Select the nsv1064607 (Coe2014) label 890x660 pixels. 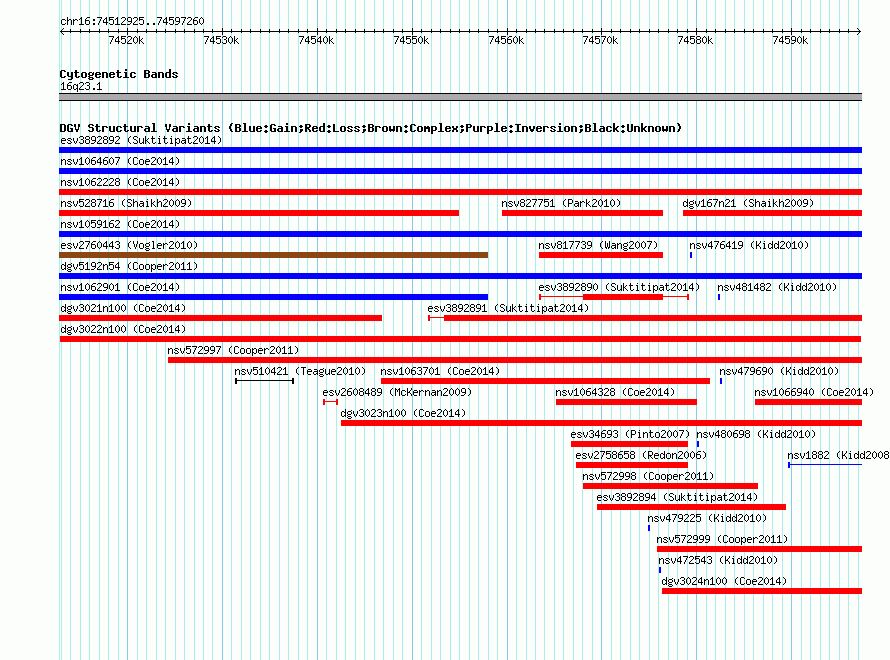(x=120, y=161)
